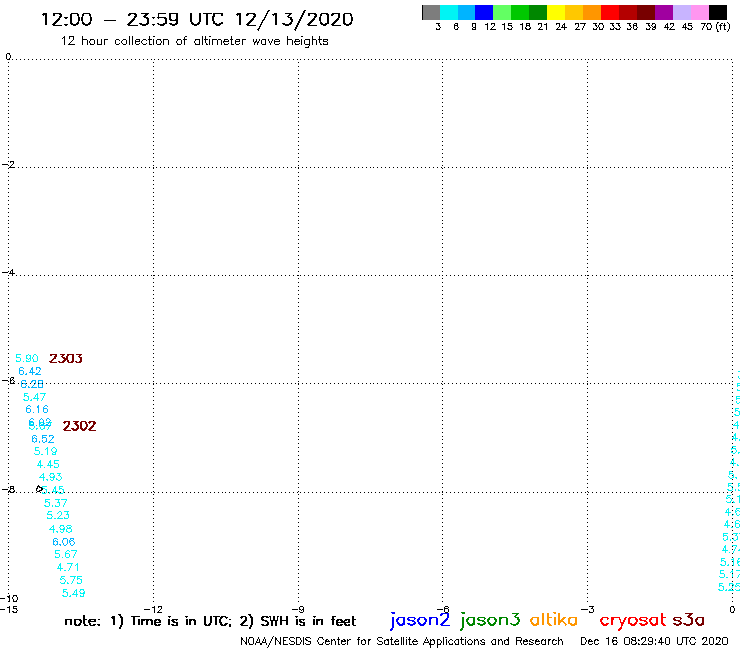Select the wave height value '6.06'
The image size is (740, 650).
click(64, 542)
